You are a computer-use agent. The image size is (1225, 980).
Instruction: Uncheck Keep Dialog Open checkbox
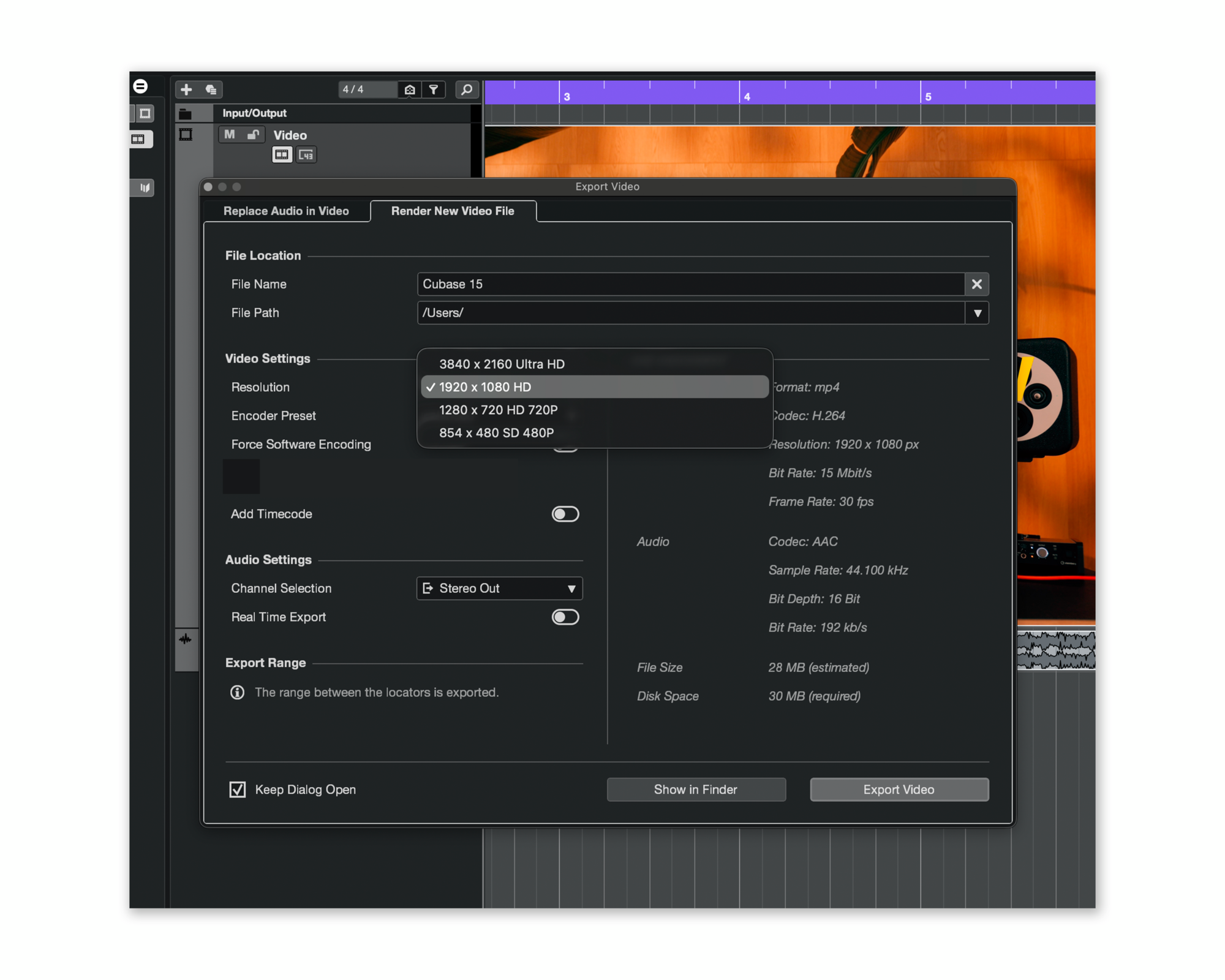pos(238,789)
